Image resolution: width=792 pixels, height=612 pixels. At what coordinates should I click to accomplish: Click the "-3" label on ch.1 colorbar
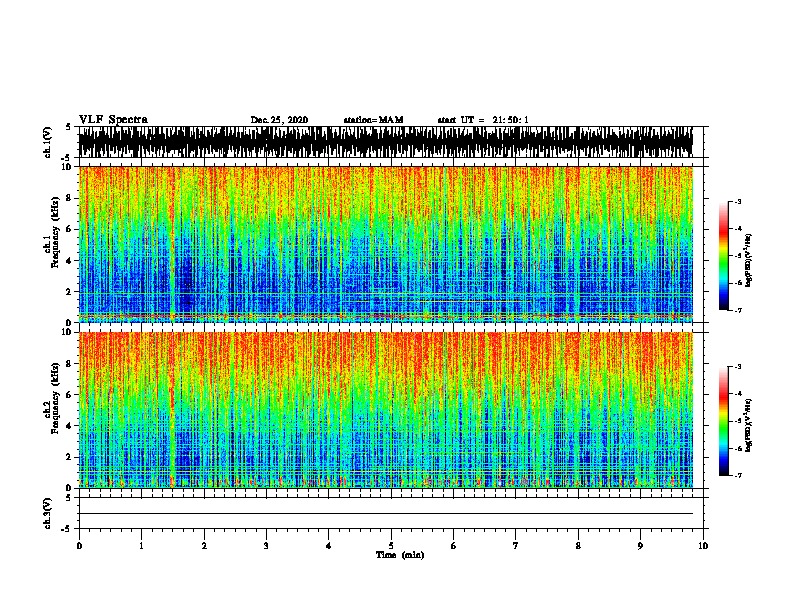(738, 201)
